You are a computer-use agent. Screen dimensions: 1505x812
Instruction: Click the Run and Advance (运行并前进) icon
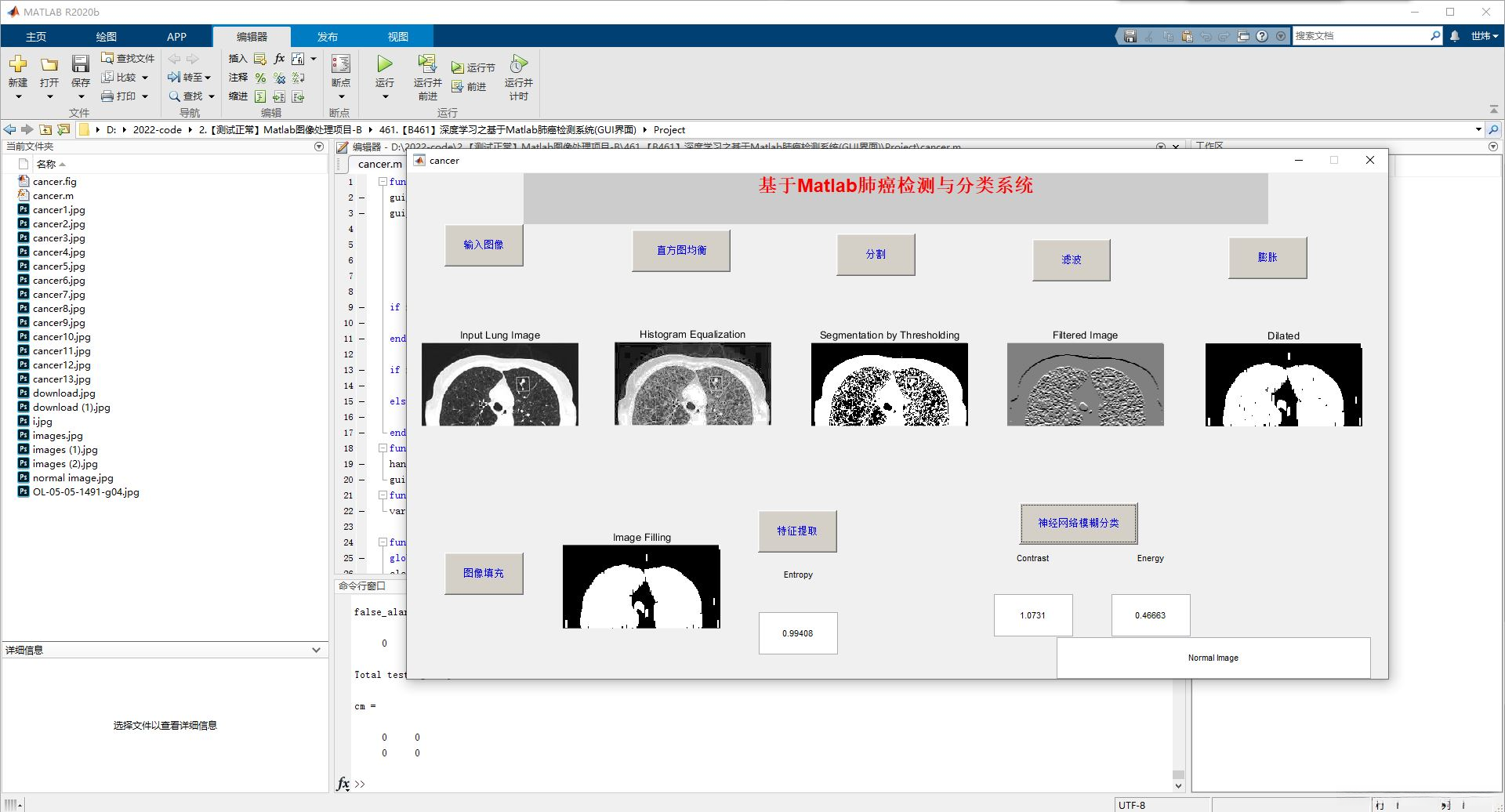click(427, 63)
